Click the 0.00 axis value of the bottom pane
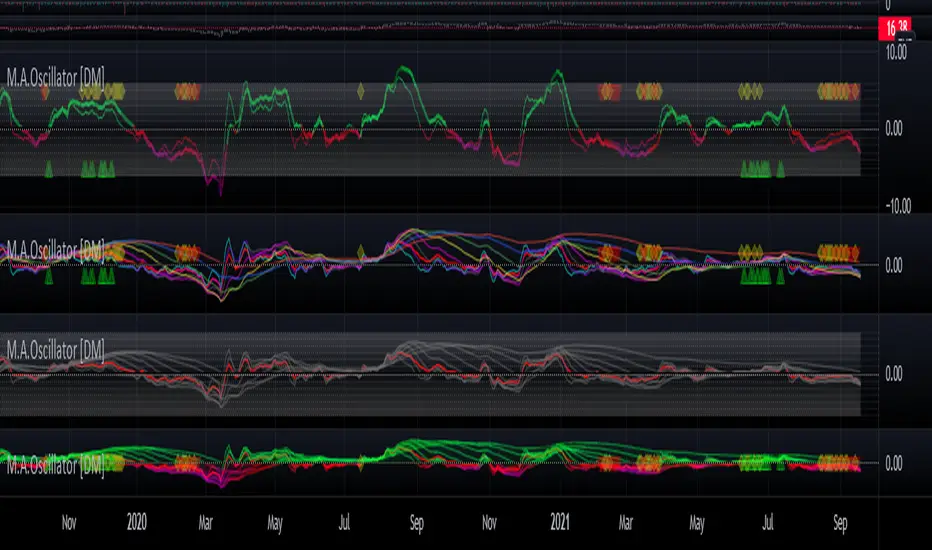This screenshot has height=550, width=932. [893, 463]
